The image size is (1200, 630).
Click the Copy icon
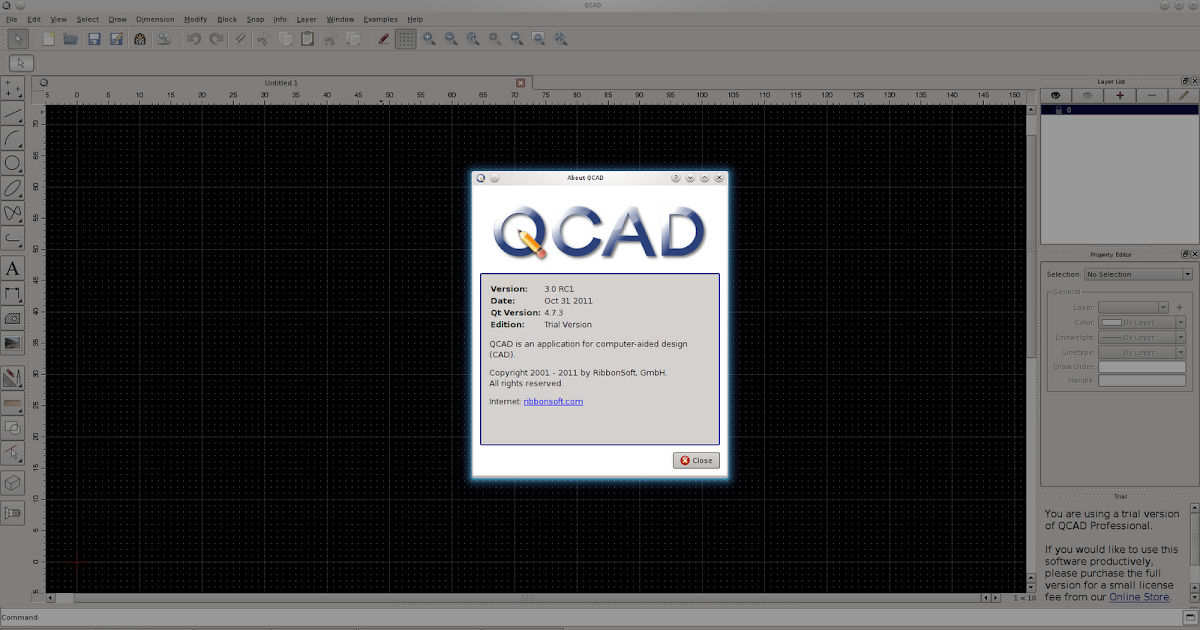285,39
